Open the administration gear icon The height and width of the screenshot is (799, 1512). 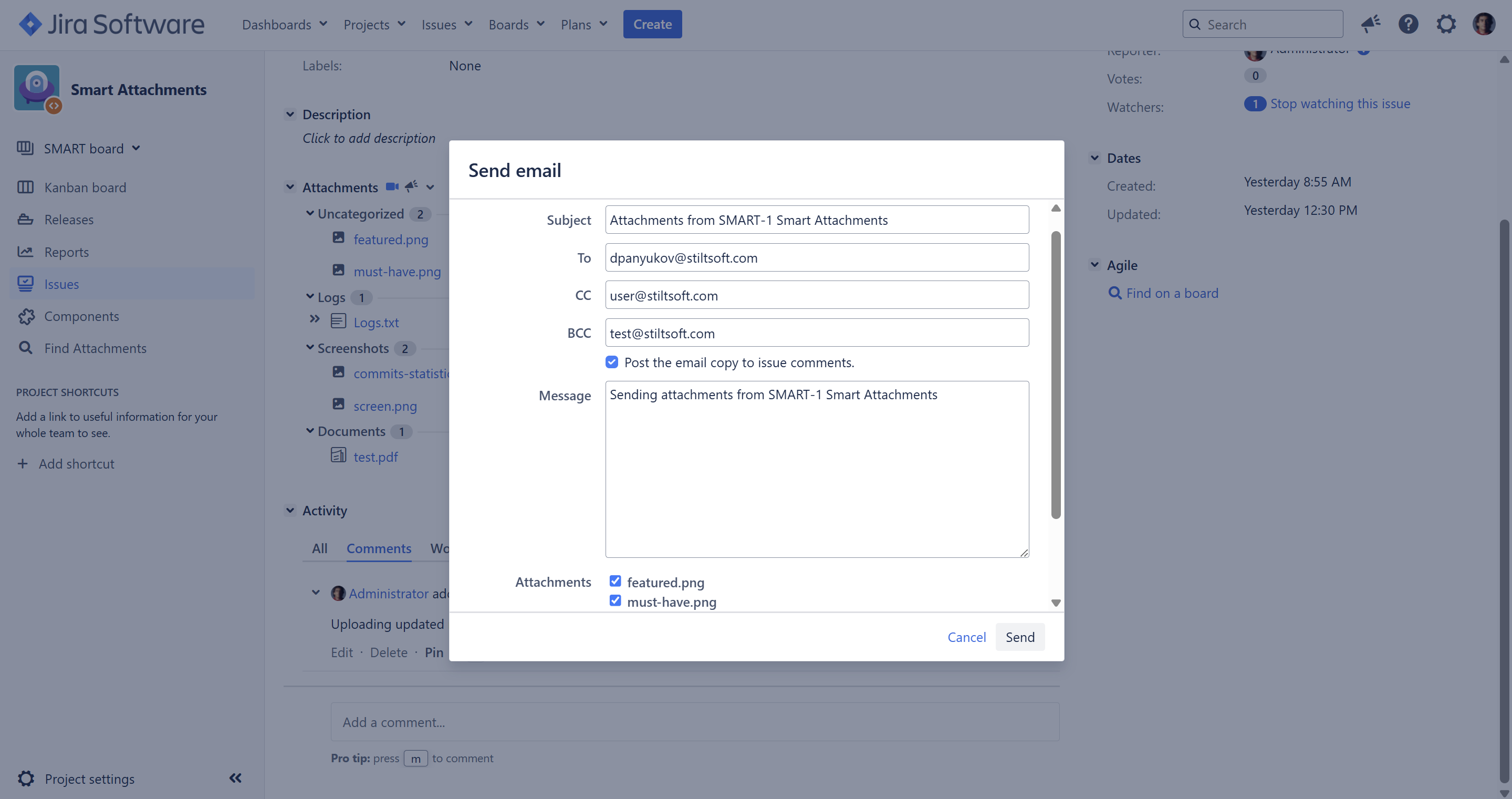tap(1446, 24)
